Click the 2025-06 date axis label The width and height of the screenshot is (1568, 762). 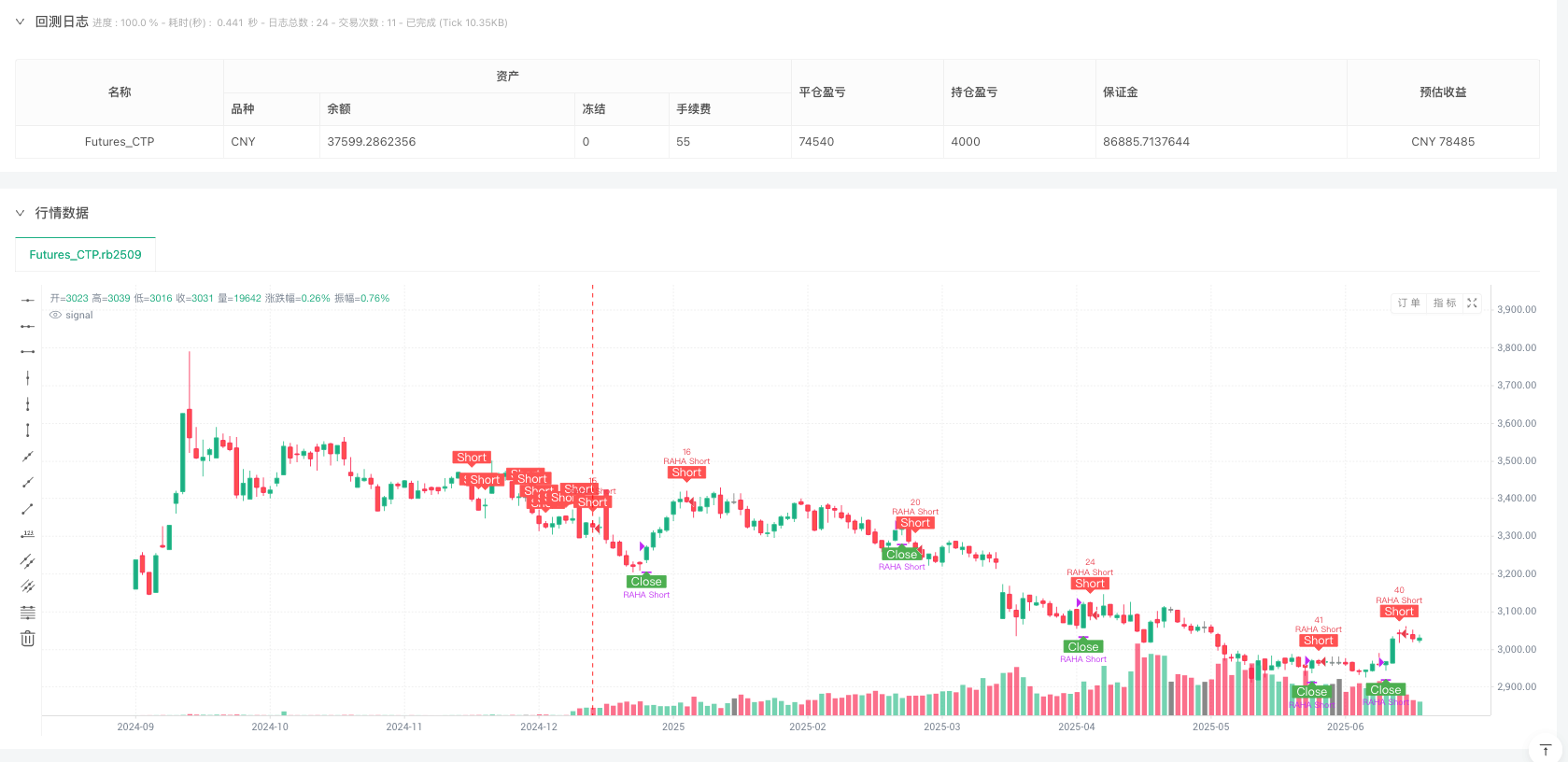tap(1345, 727)
